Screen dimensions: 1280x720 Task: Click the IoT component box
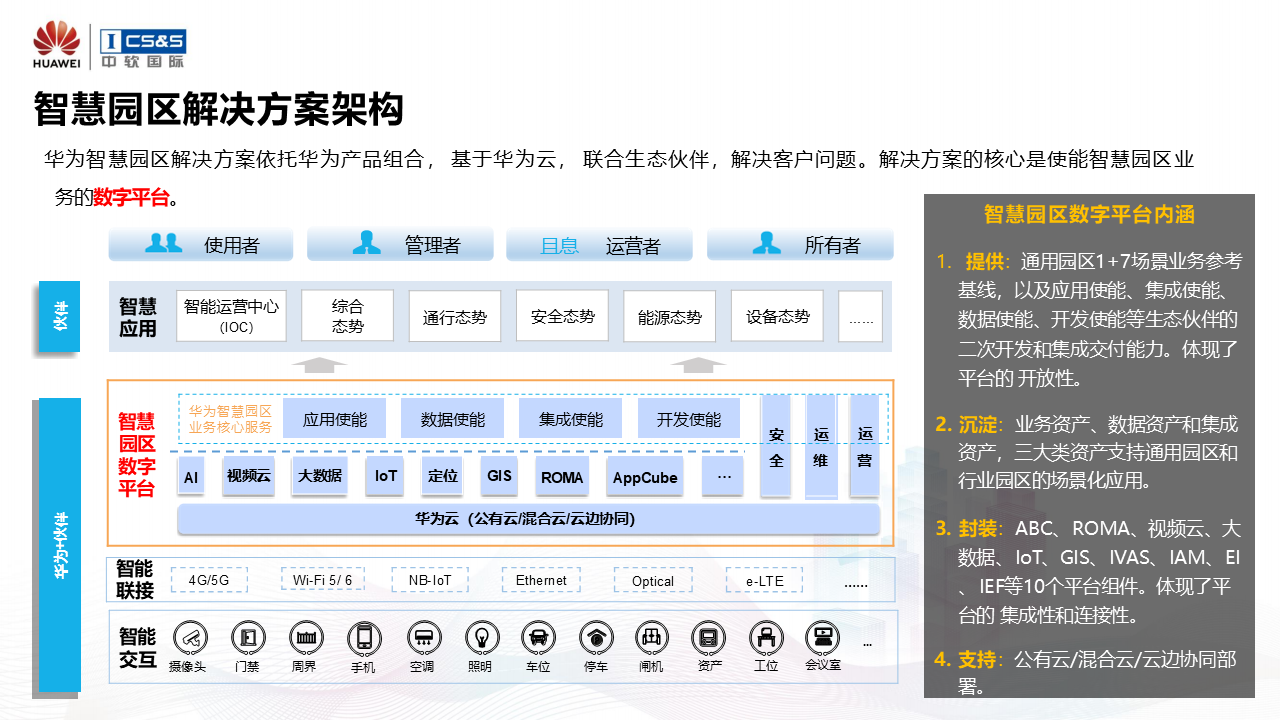point(386,476)
